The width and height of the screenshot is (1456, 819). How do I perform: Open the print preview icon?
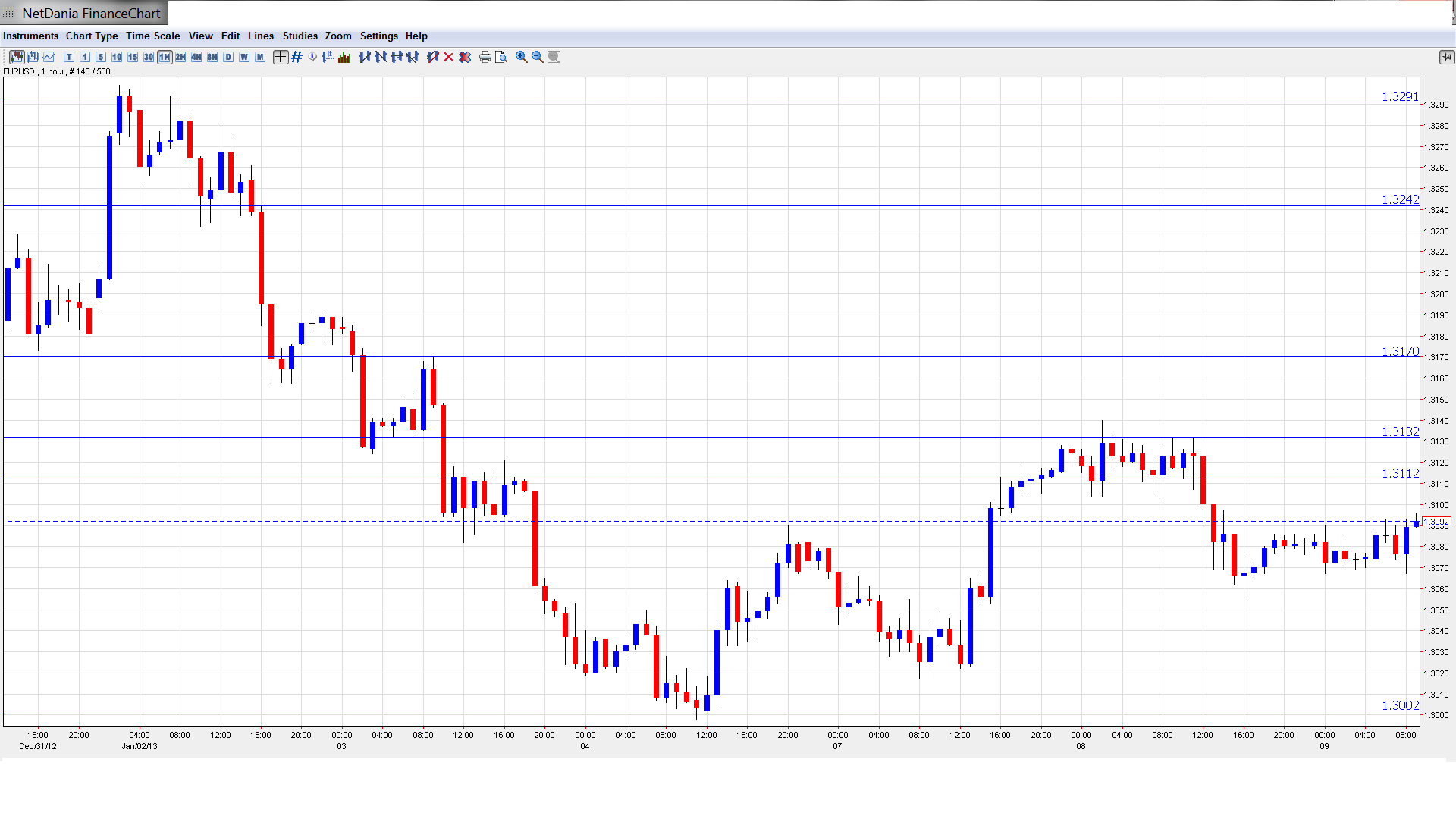pos(501,57)
